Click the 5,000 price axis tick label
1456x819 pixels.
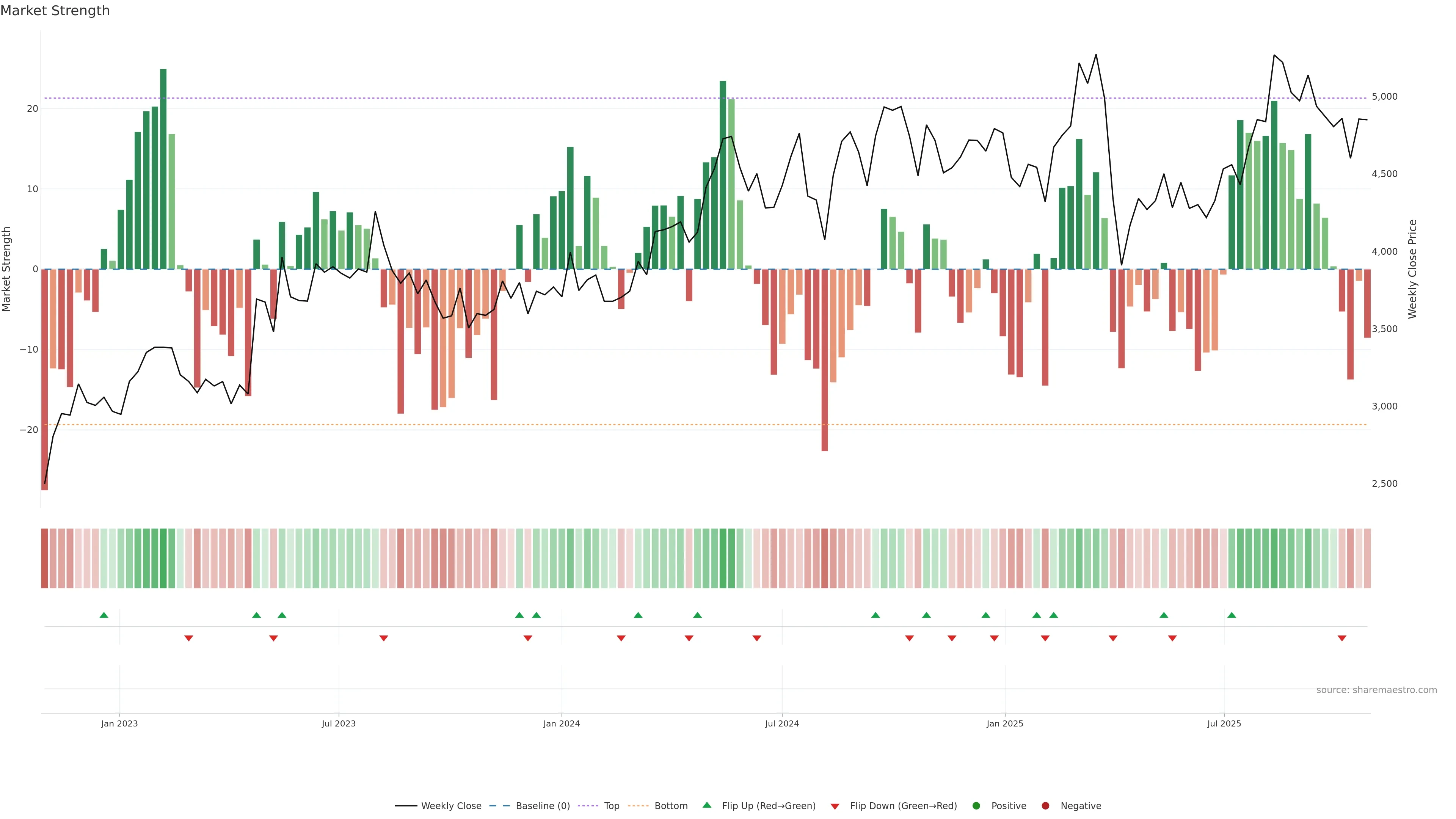point(1384,97)
